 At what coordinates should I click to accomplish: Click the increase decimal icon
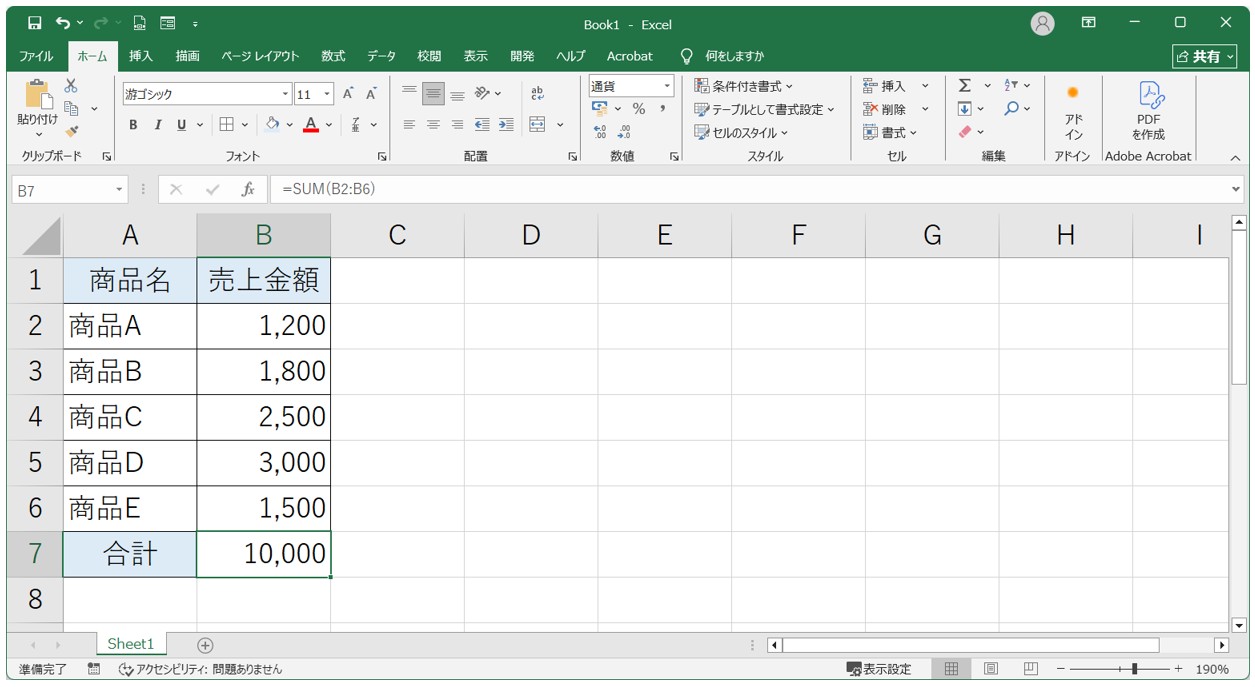(x=600, y=131)
